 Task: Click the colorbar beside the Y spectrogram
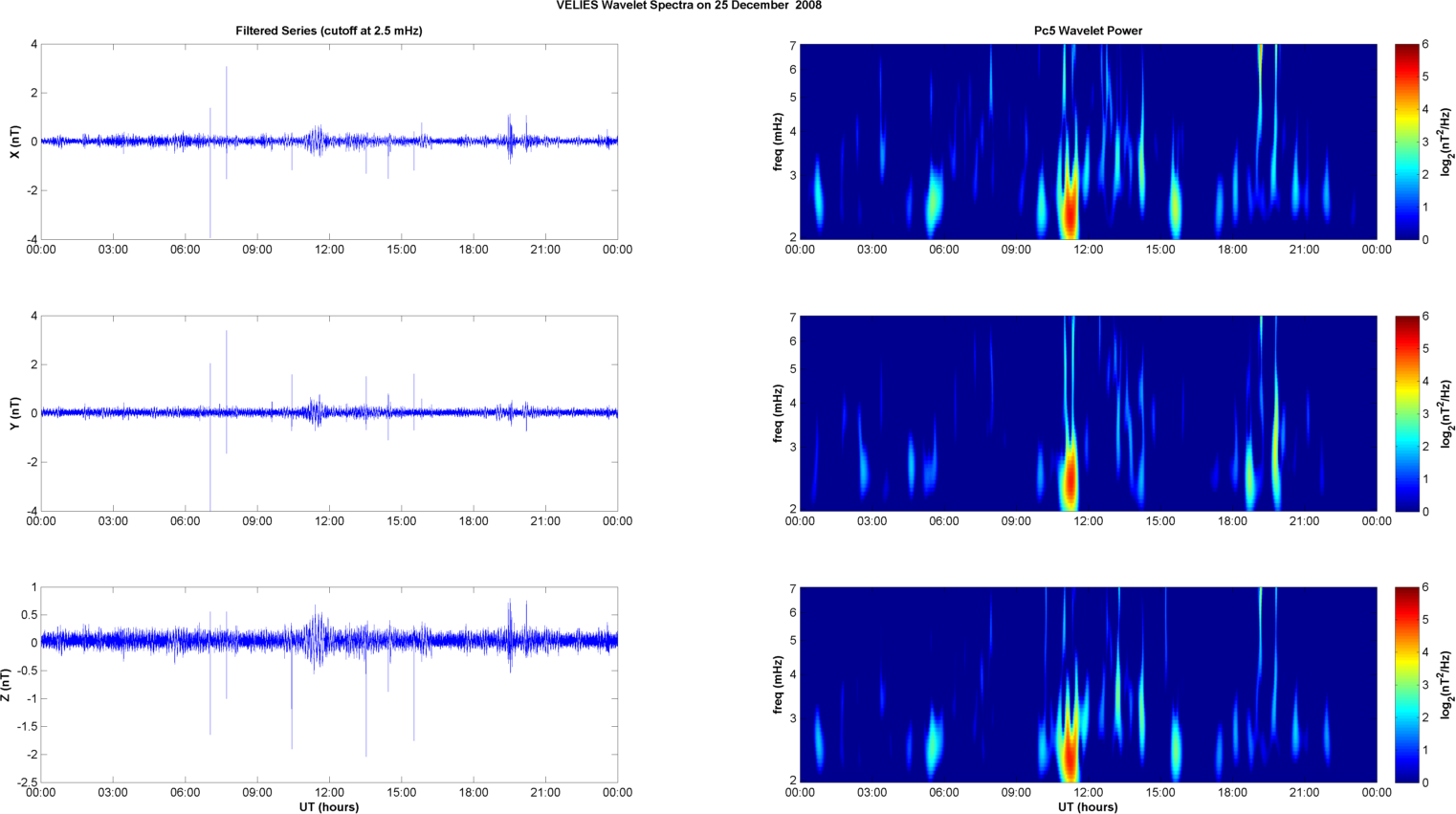tap(1406, 413)
